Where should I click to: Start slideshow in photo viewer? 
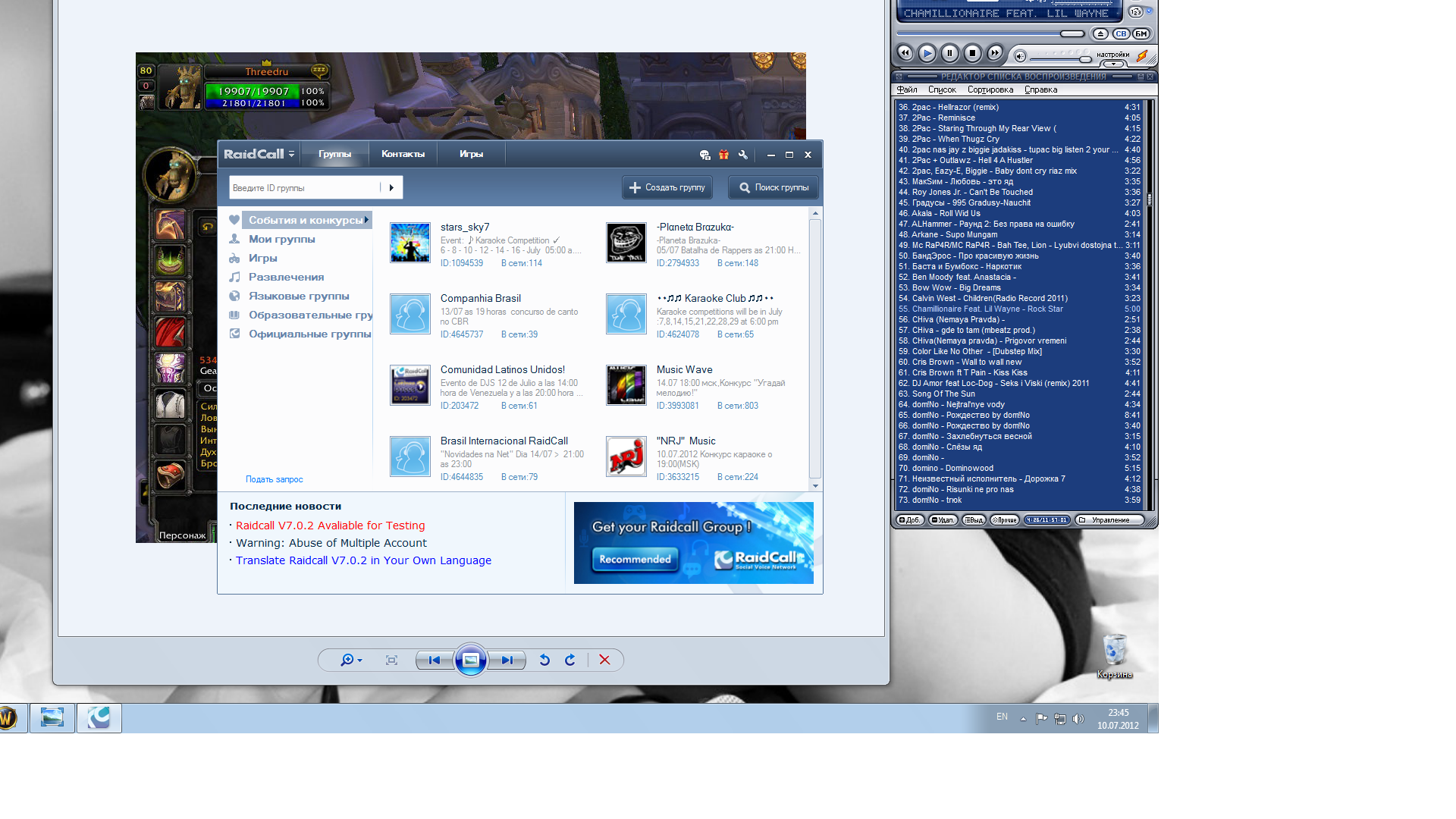pos(470,660)
